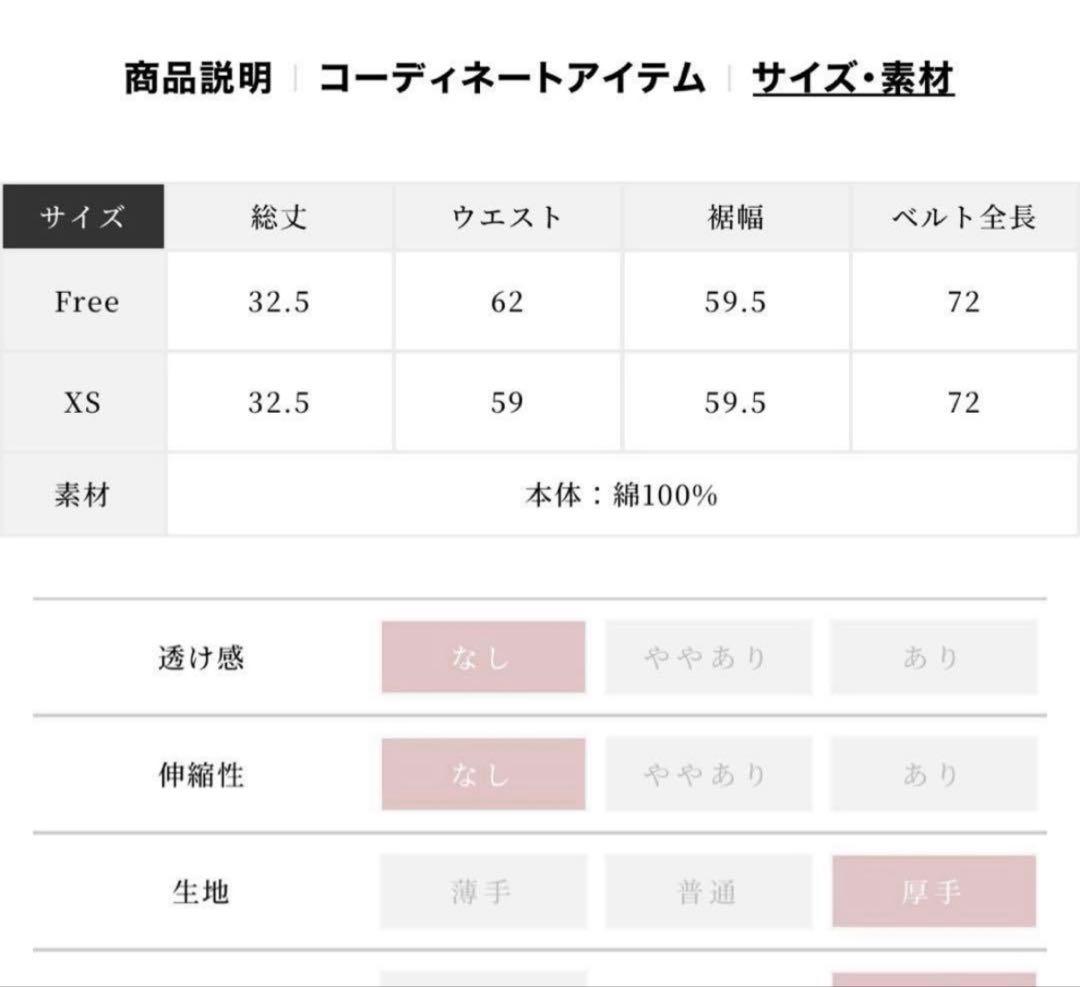Click the ベルト全長 column header

click(964, 217)
